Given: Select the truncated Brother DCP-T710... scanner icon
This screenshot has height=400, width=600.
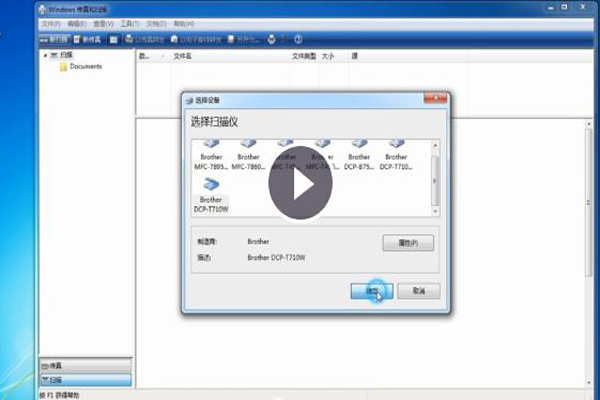Looking at the screenshot, I should [x=396, y=155].
